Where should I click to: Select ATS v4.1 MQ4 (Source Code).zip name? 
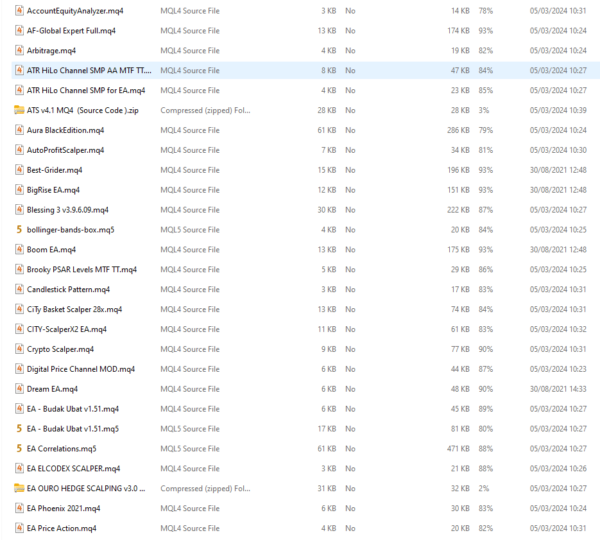click(x=83, y=110)
